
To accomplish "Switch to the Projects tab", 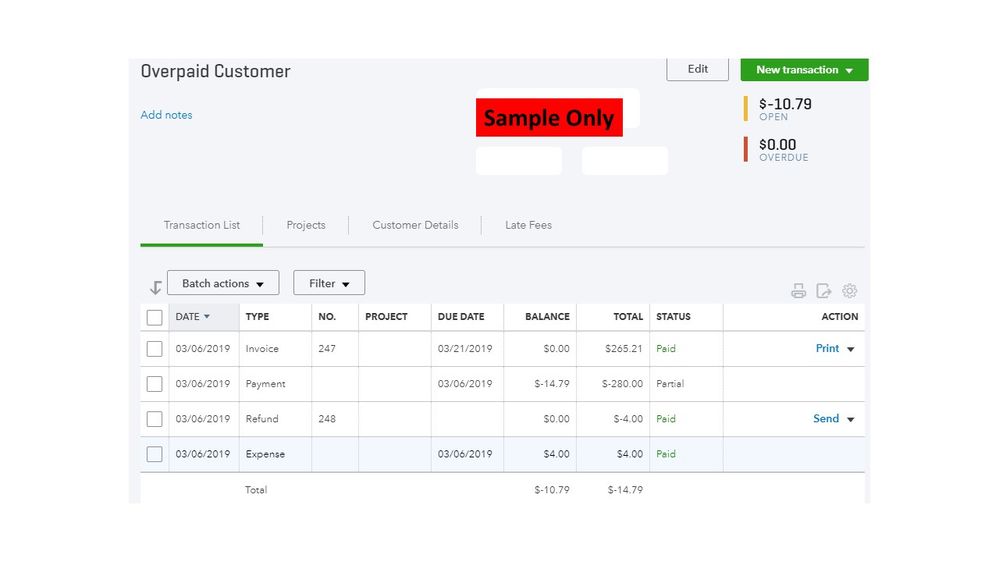I will [306, 225].
